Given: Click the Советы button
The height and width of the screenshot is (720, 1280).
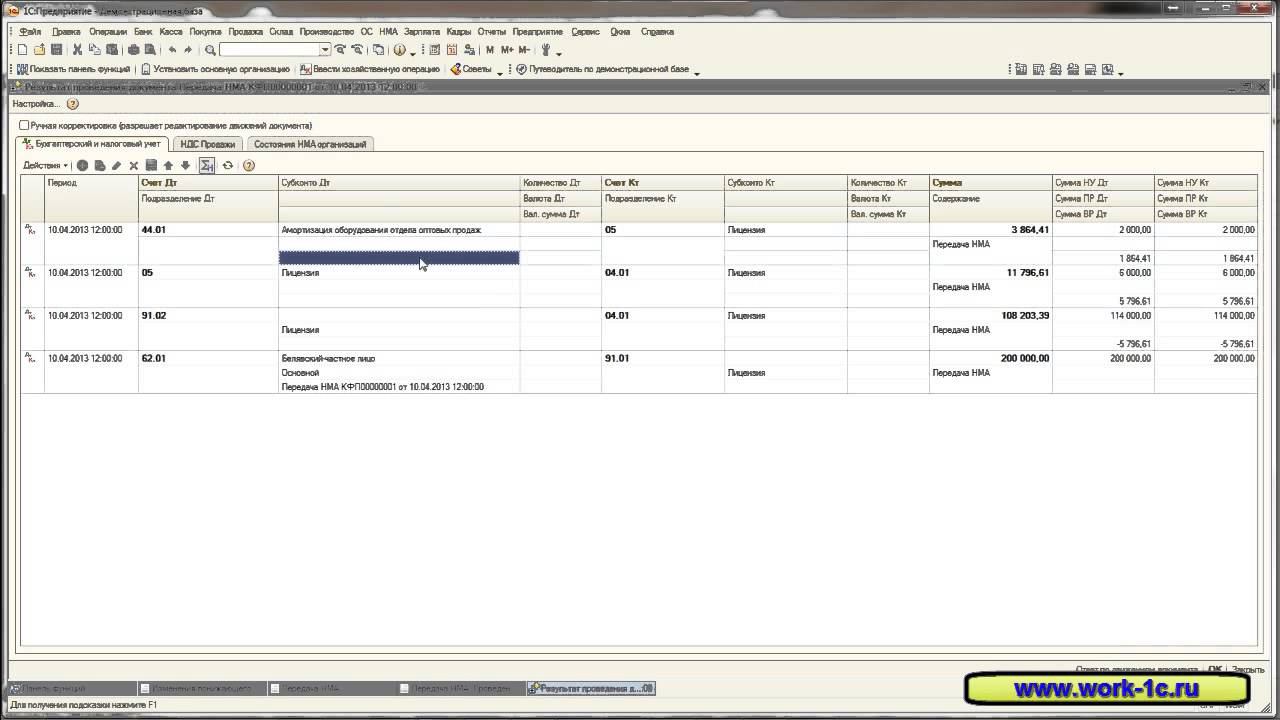Looking at the screenshot, I should pos(470,69).
